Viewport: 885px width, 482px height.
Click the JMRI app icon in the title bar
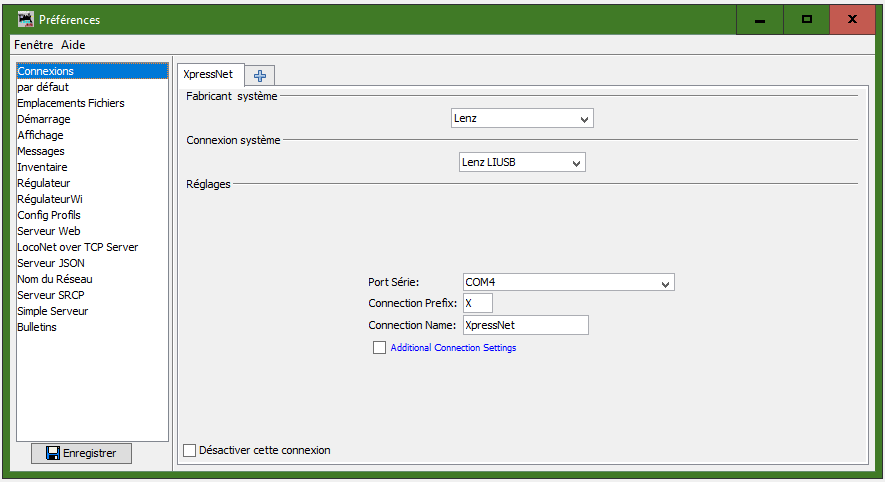click(x=25, y=19)
